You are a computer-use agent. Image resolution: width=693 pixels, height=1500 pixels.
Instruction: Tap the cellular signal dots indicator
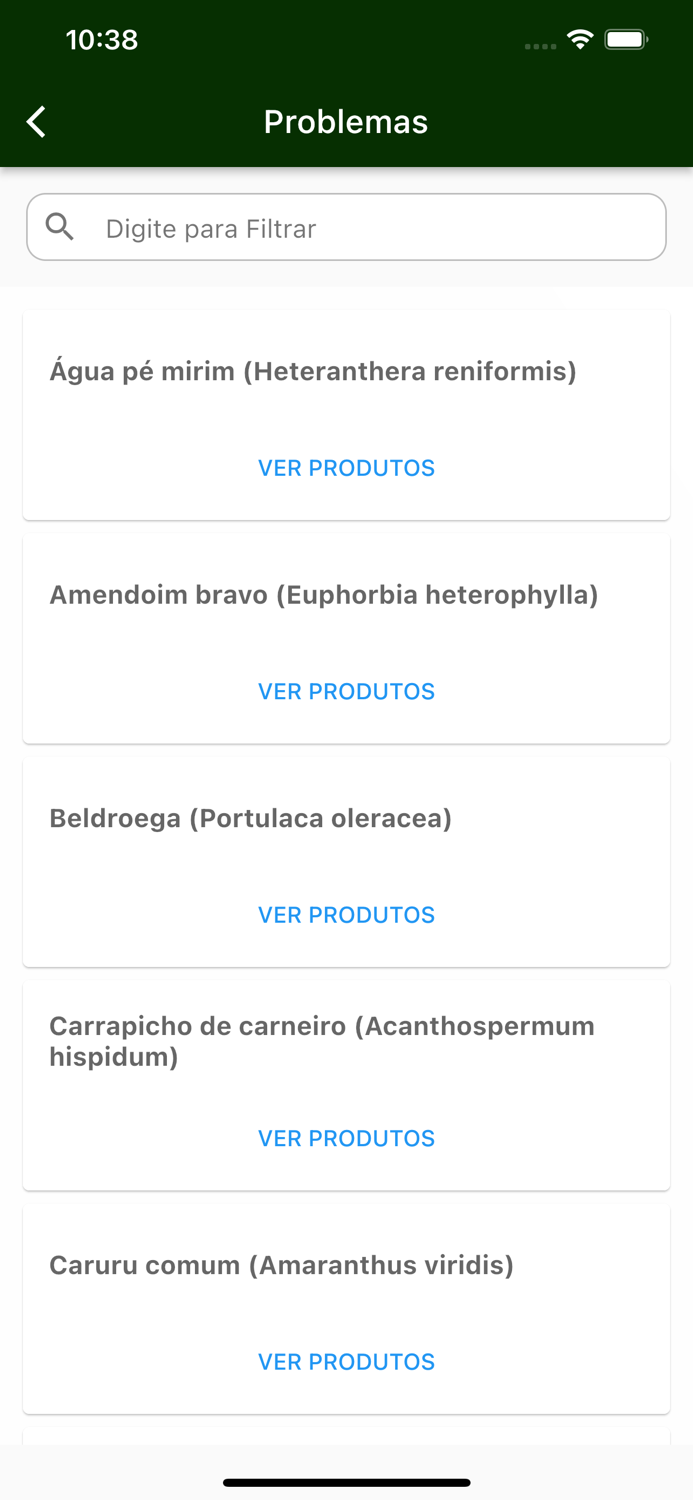pos(539,46)
